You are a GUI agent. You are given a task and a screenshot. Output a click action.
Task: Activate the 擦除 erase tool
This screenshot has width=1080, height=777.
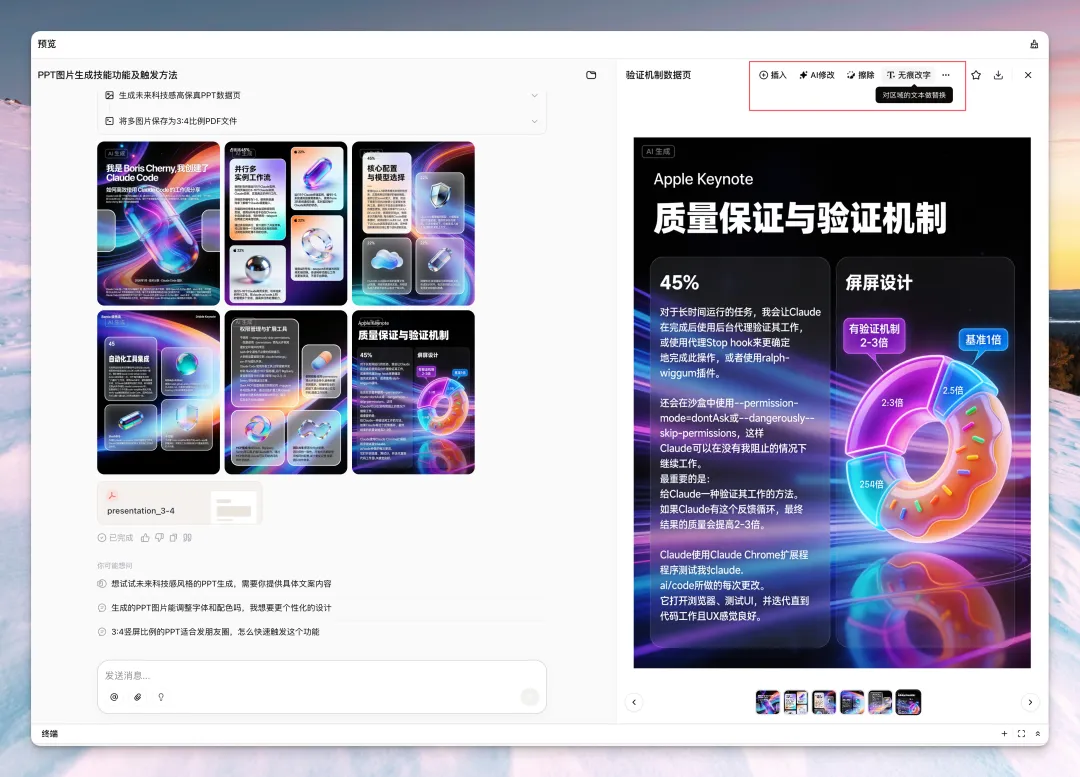860,75
